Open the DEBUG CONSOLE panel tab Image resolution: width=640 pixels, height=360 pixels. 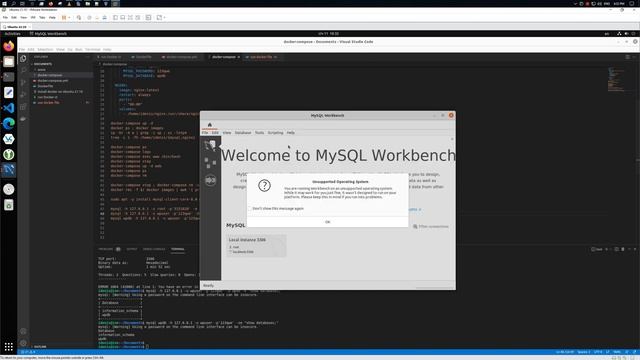pyautogui.click(x=154, y=249)
